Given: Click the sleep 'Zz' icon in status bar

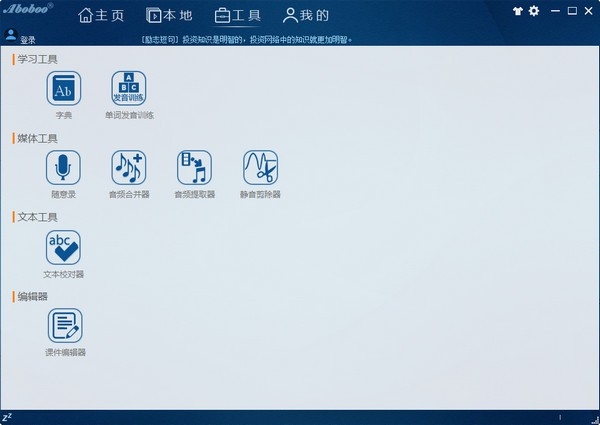Looking at the screenshot, I should [8, 417].
